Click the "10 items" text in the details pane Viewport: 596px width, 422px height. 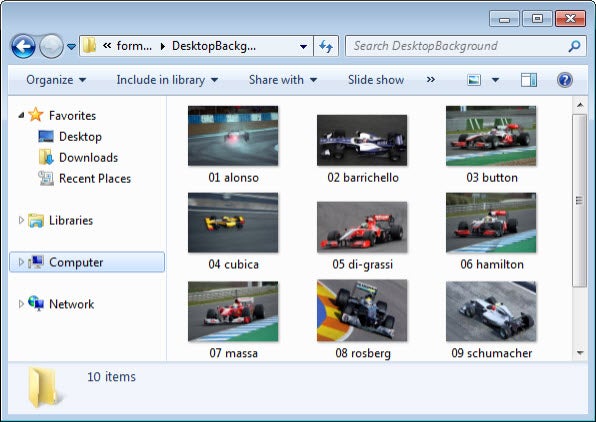111,377
